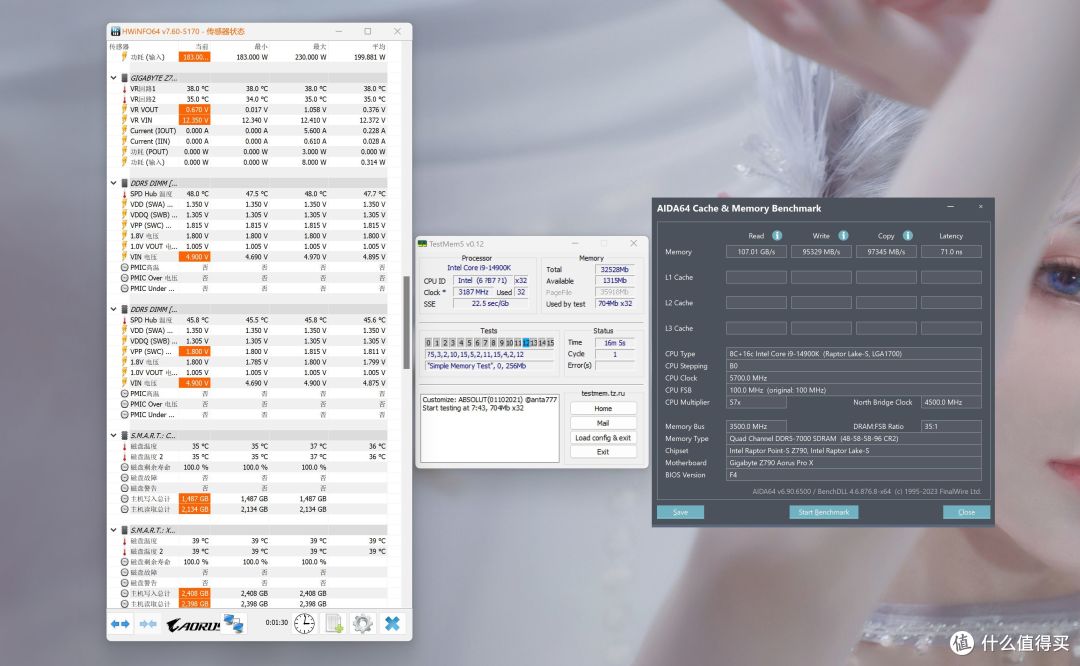The image size is (1080, 666).
Task: Click the log-file sheet icon with green plus
Action: coord(334,623)
